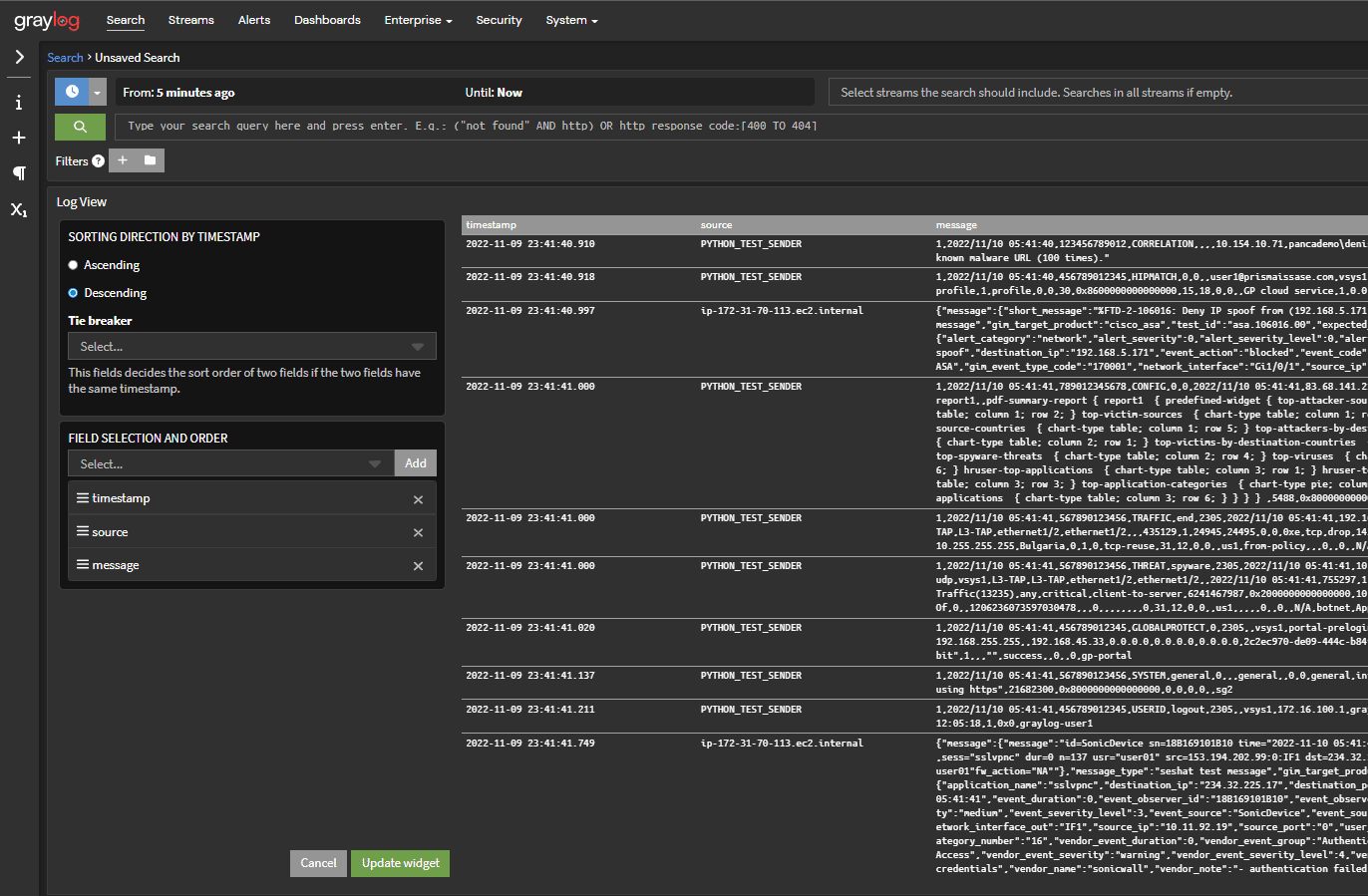Image resolution: width=1368 pixels, height=896 pixels.
Task: Click the Update widget button
Action: [400, 863]
